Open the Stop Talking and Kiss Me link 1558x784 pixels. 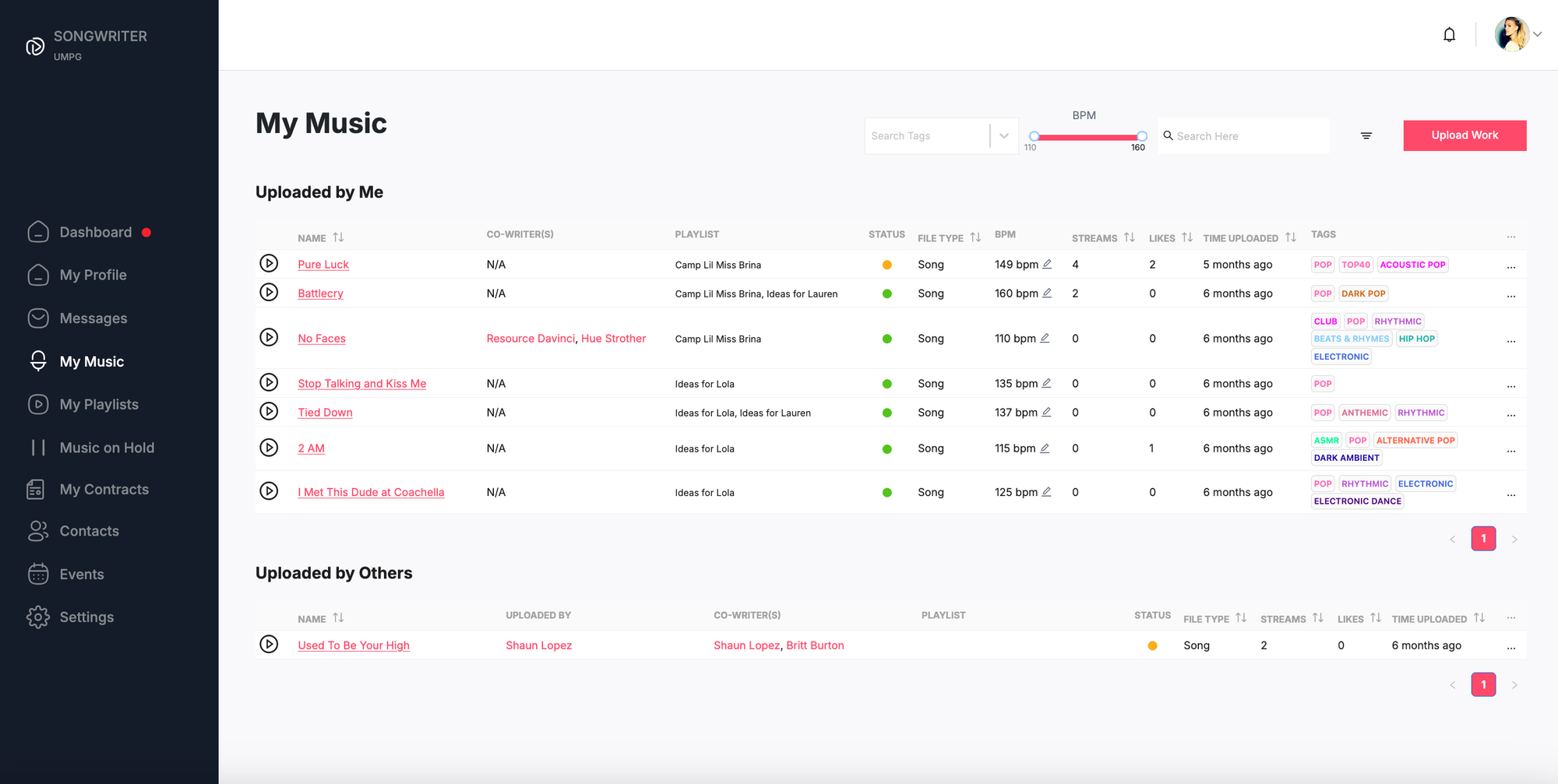click(x=361, y=384)
